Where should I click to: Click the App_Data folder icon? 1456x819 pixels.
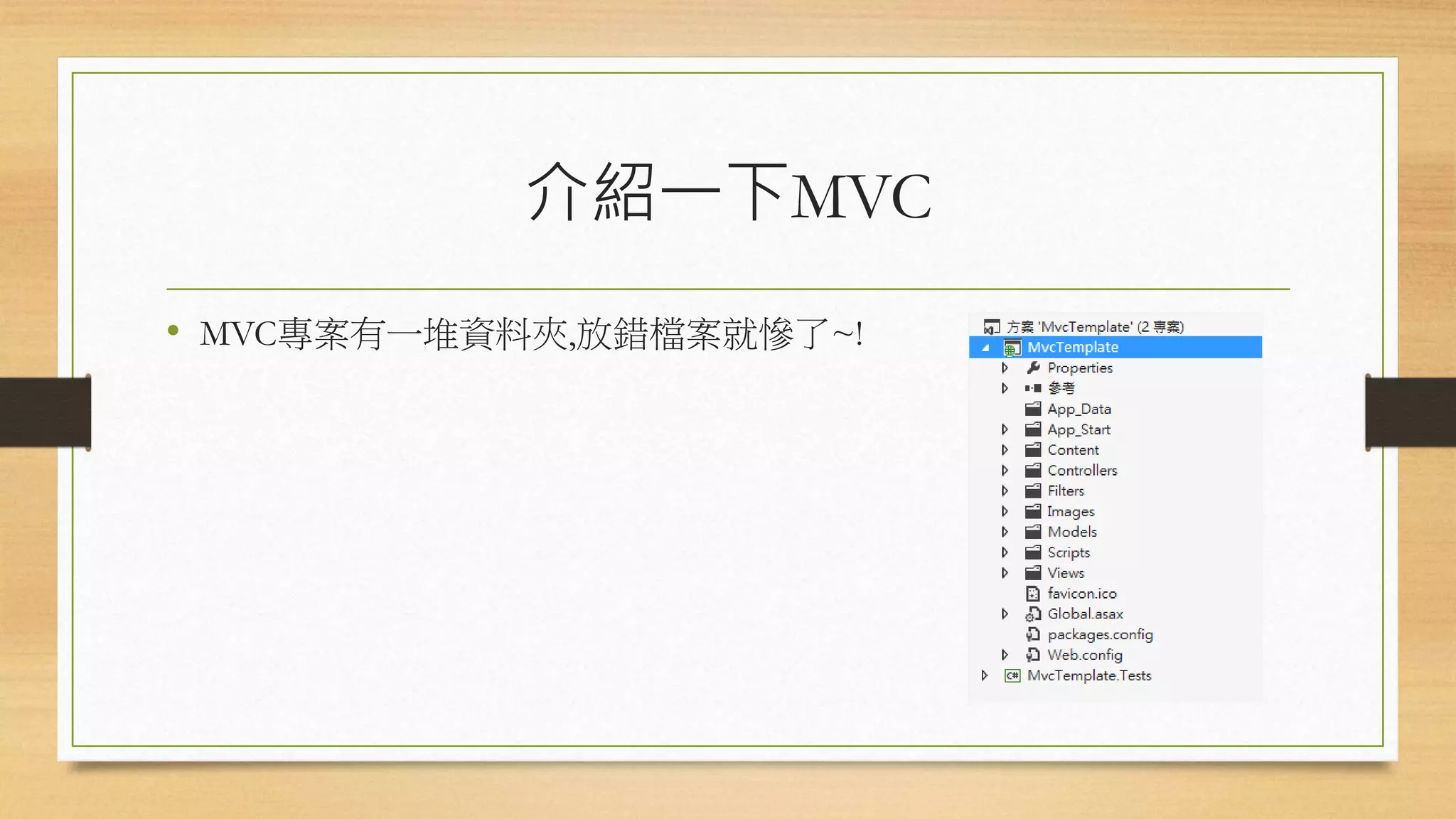click(1033, 409)
